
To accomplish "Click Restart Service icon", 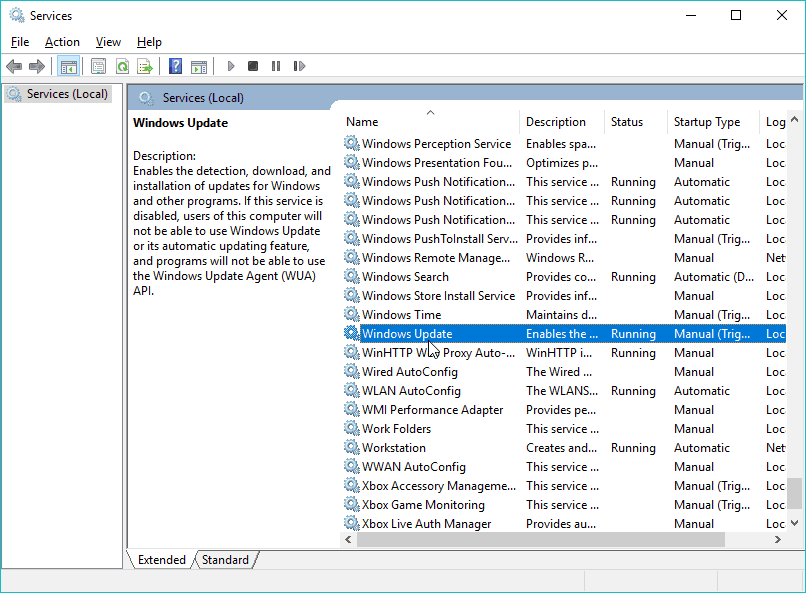I will pyautogui.click(x=299, y=66).
